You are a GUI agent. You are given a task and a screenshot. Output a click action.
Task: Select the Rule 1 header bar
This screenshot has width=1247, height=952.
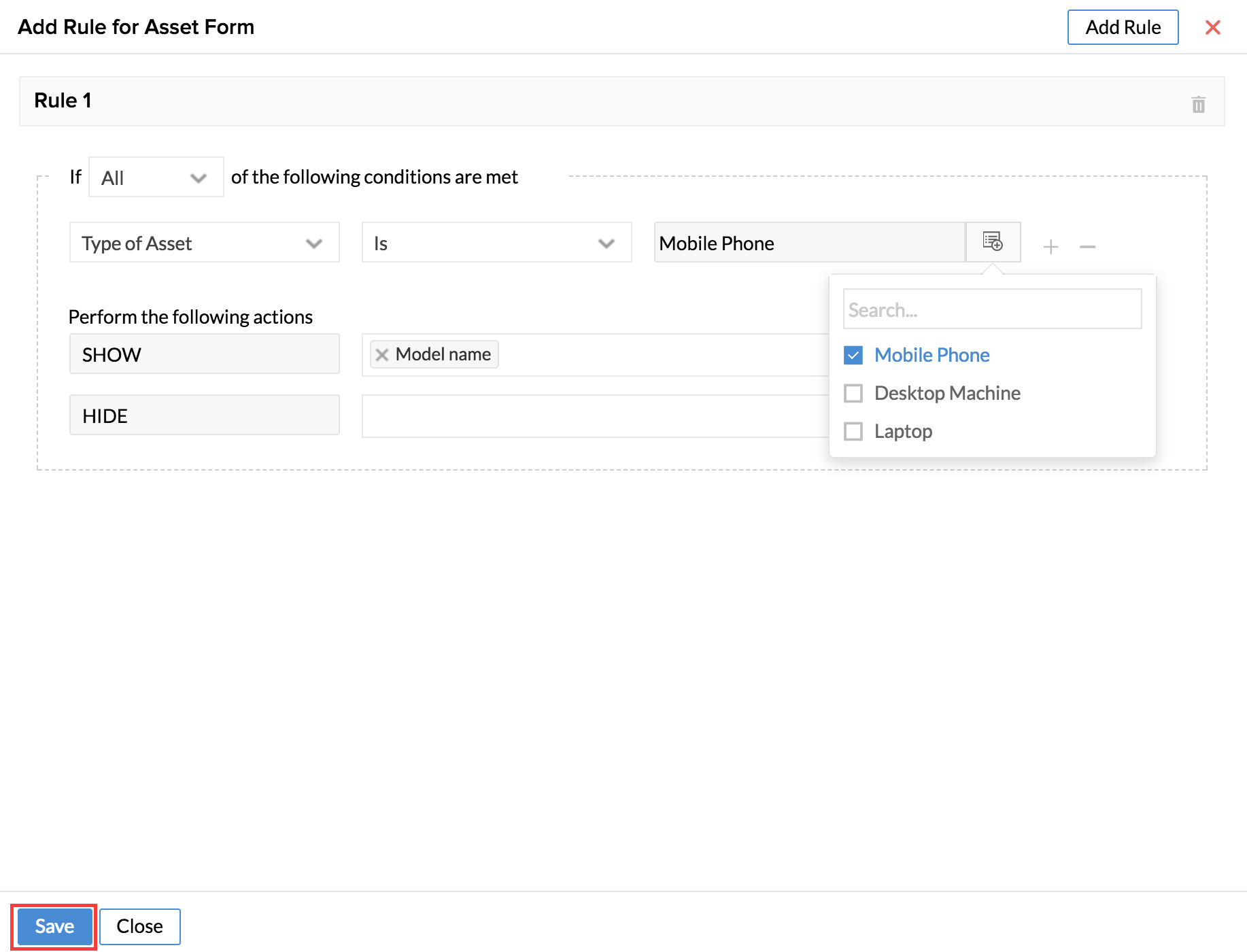coord(612,101)
